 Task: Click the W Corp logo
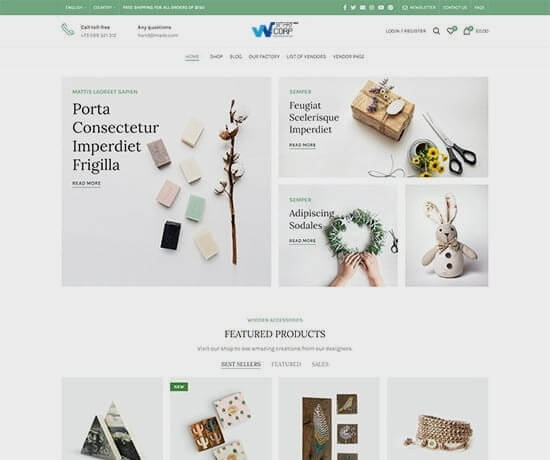tap(275, 30)
